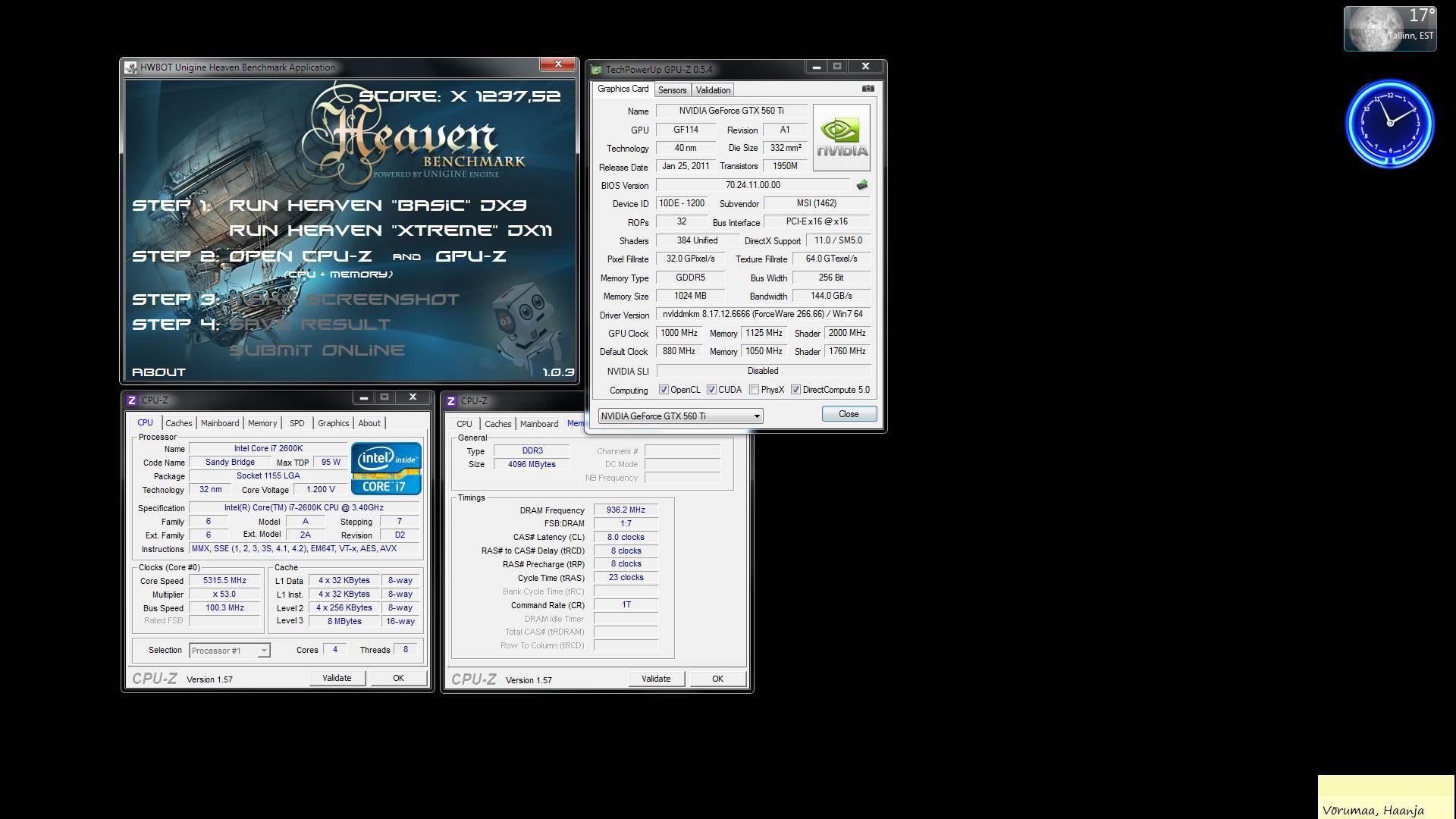The width and height of the screenshot is (1456, 819).
Task: Open the About tab in left CPU-Z
Action: point(369,423)
